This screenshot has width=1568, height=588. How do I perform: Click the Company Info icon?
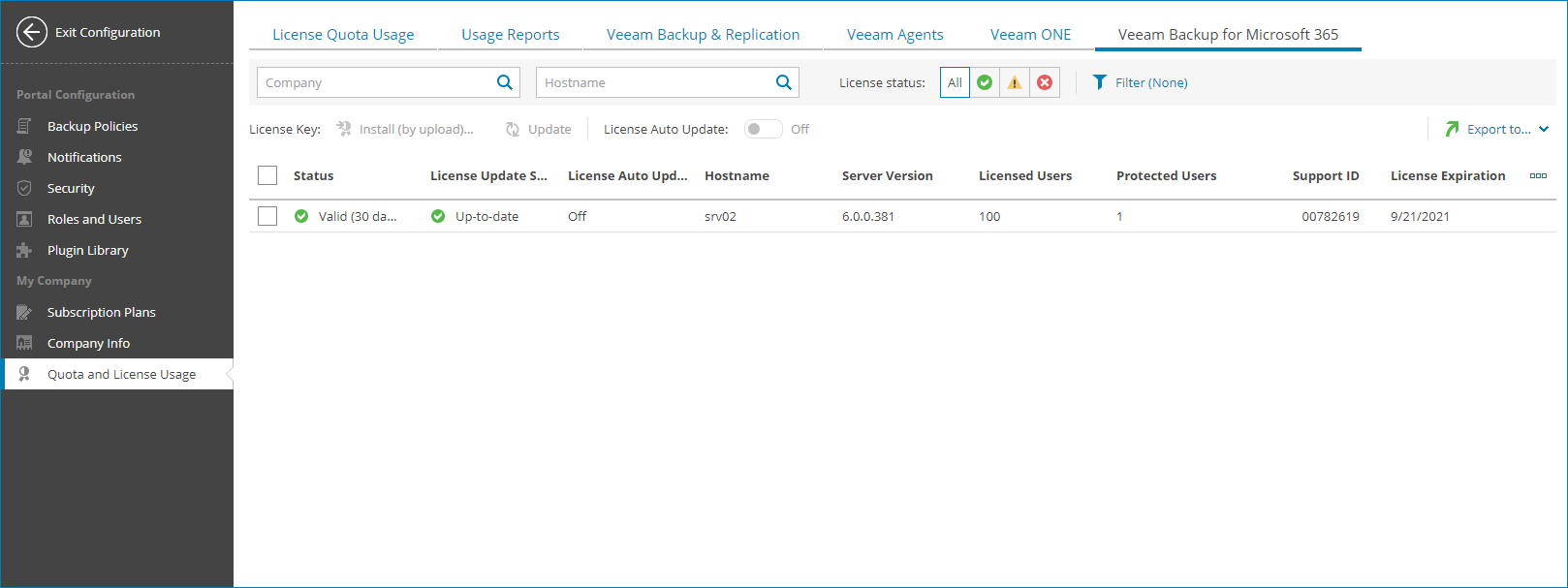click(x=24, y=343)
